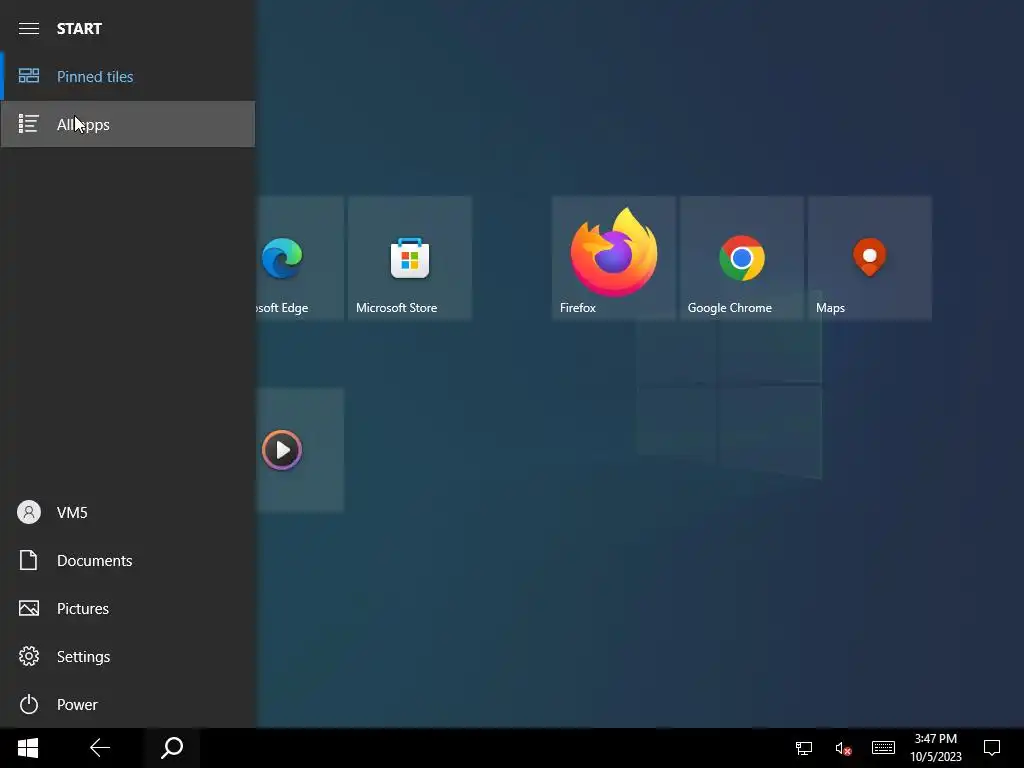This screenshot has height=768, width=1024.
Task: Click the All apps list icon
Action: coord(29,124)
